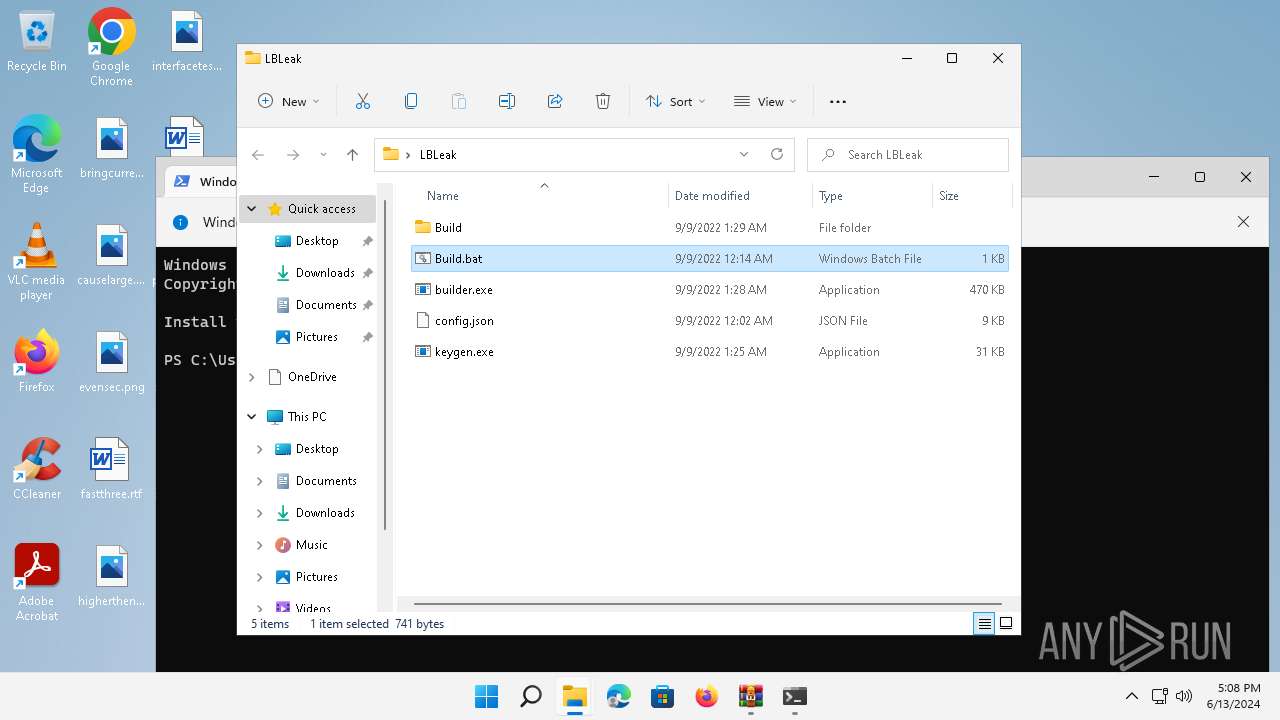Open File Explorer from taskbar
The height and width of the screenshot is (720, 1280).
pyautogui.click(x=575, y=696)
